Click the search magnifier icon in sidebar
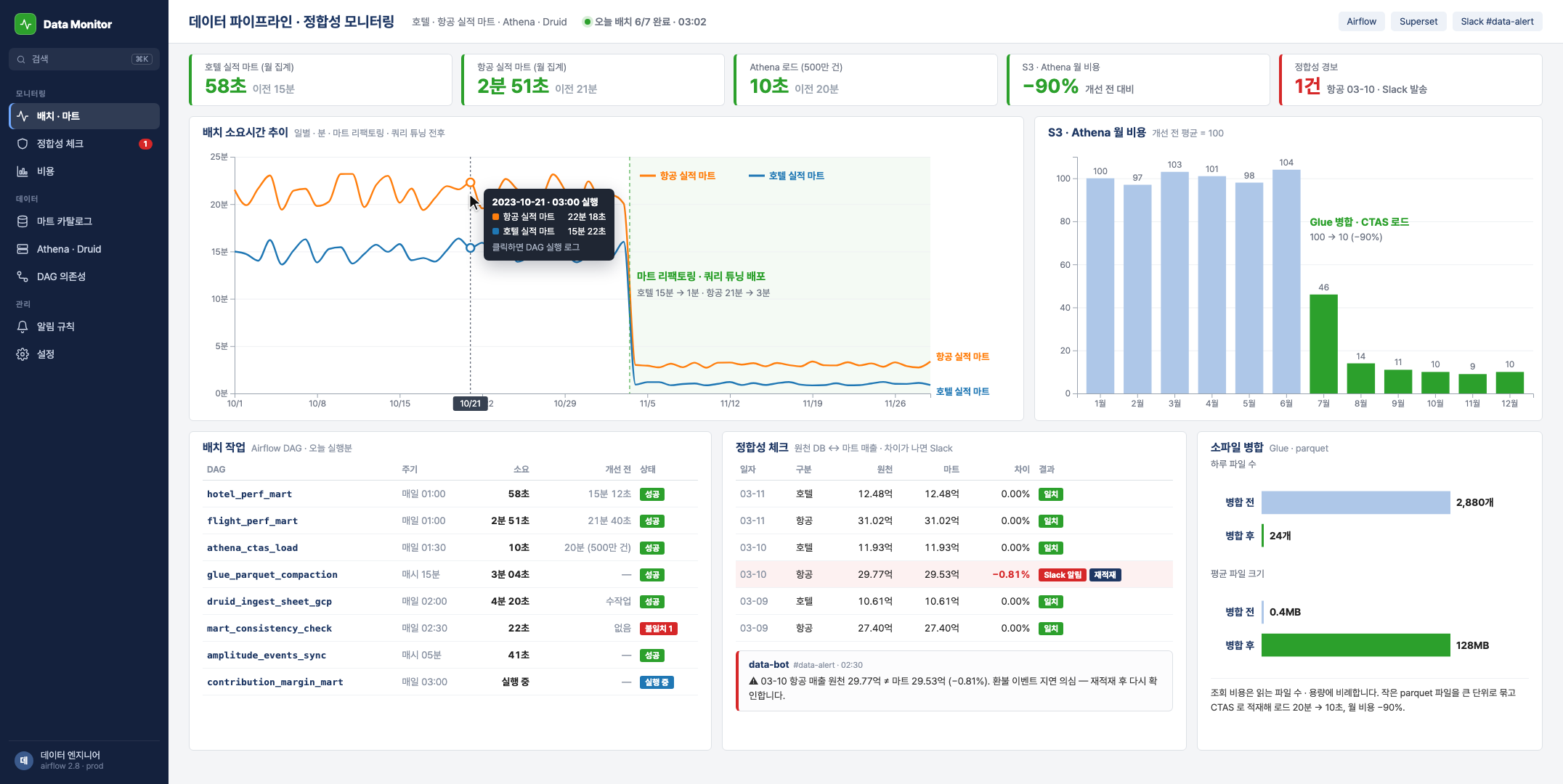 point(21,60)
